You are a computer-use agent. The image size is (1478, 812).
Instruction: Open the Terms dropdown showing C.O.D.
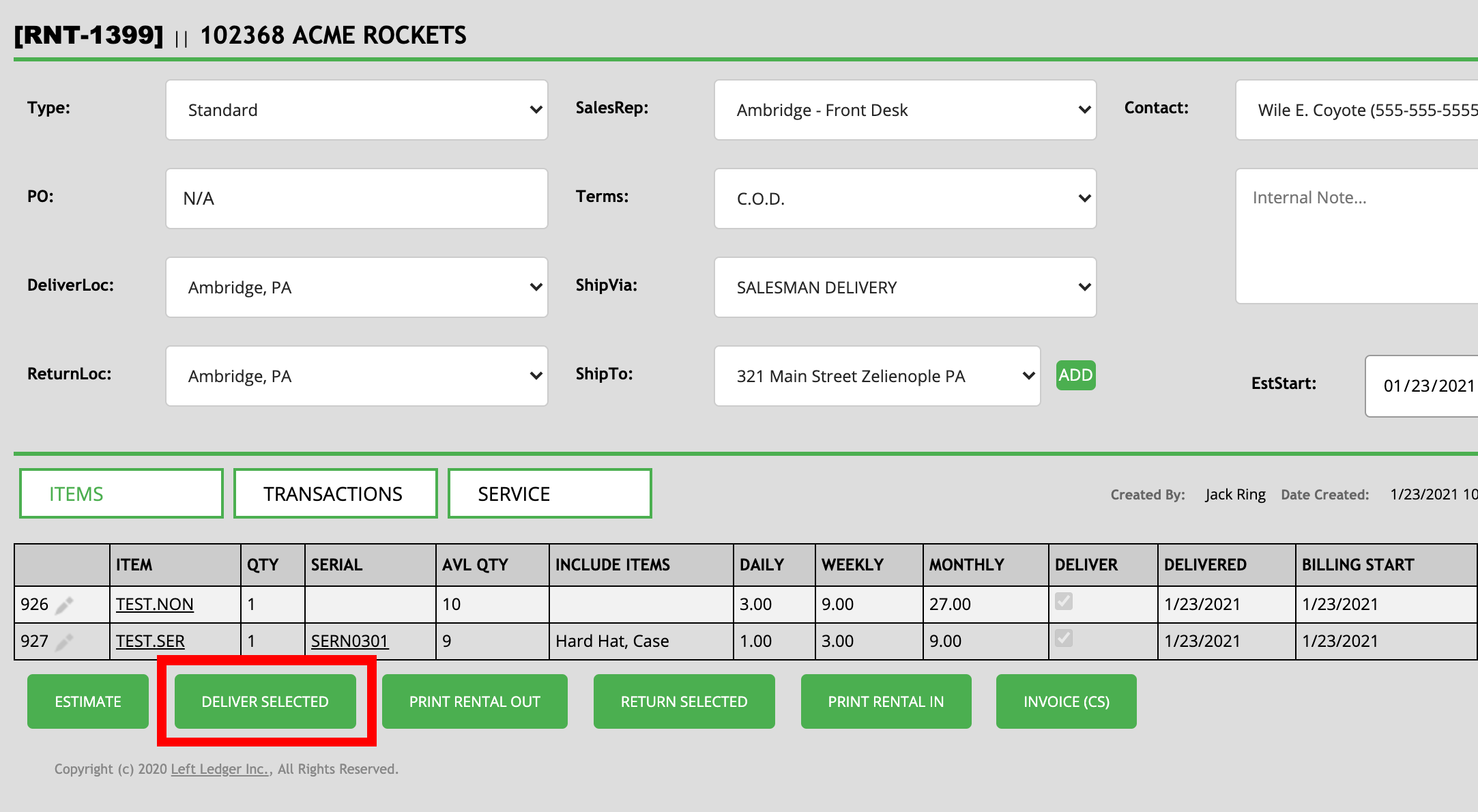click(905, 199)
